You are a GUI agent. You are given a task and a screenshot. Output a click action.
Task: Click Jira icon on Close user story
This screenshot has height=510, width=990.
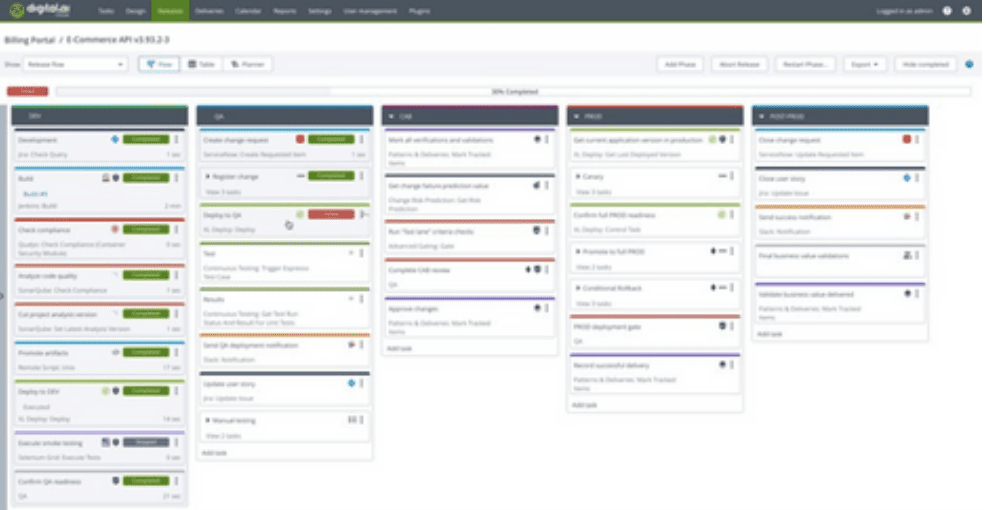(x=907, y=178)
